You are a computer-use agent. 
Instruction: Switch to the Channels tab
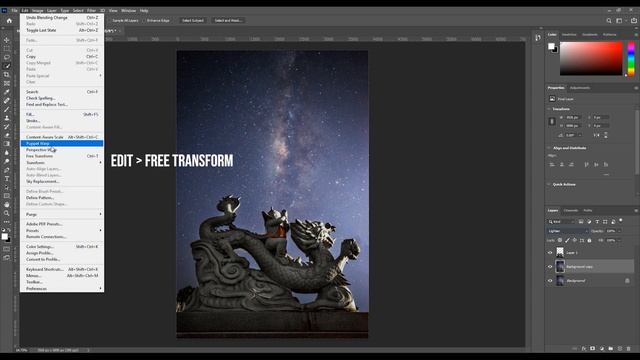(571, 211)
